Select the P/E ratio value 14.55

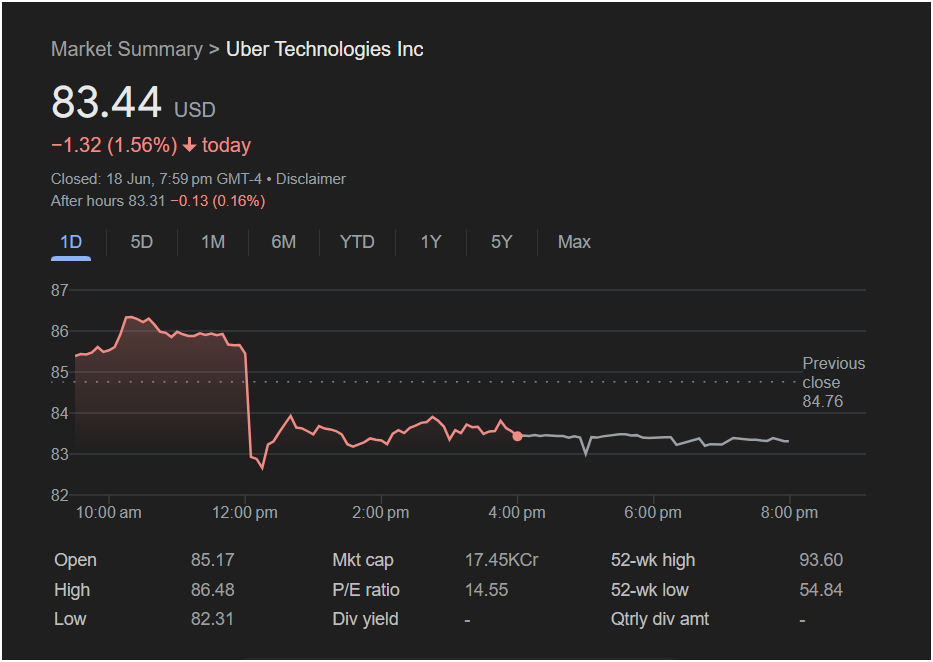487,590
